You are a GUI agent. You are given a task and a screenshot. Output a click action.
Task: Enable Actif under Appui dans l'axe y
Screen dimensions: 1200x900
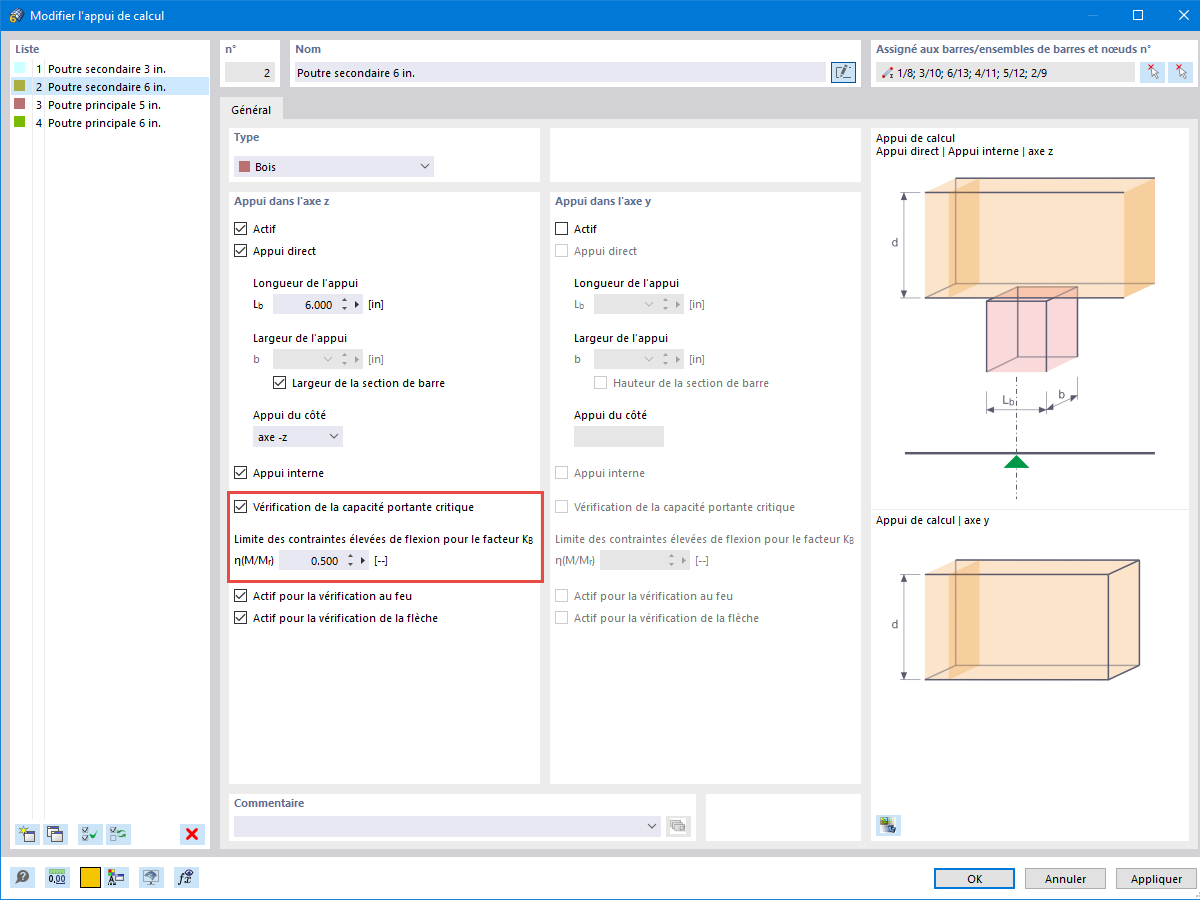tap(561, 229)
